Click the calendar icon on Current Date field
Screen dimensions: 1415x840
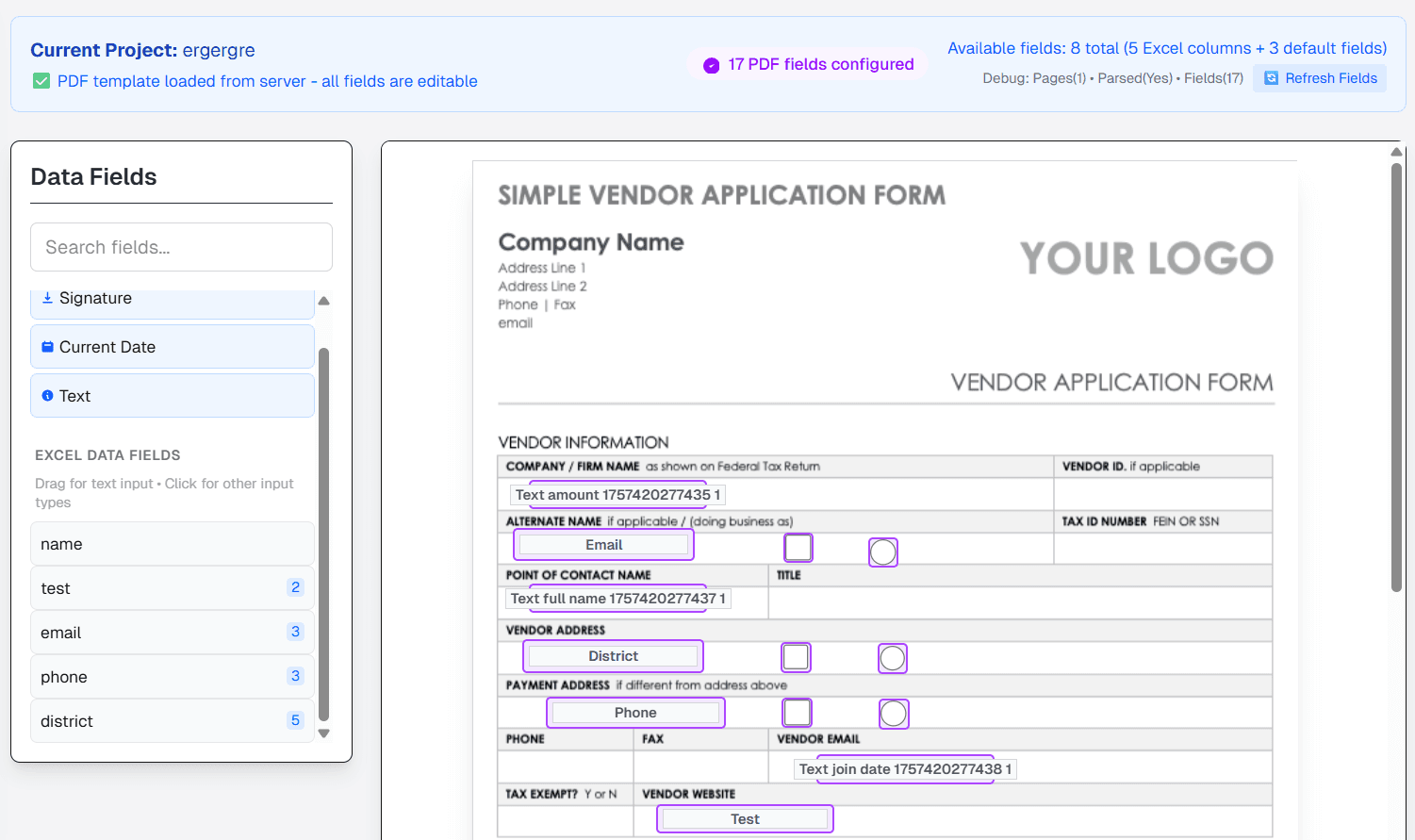tap(46, 346)
